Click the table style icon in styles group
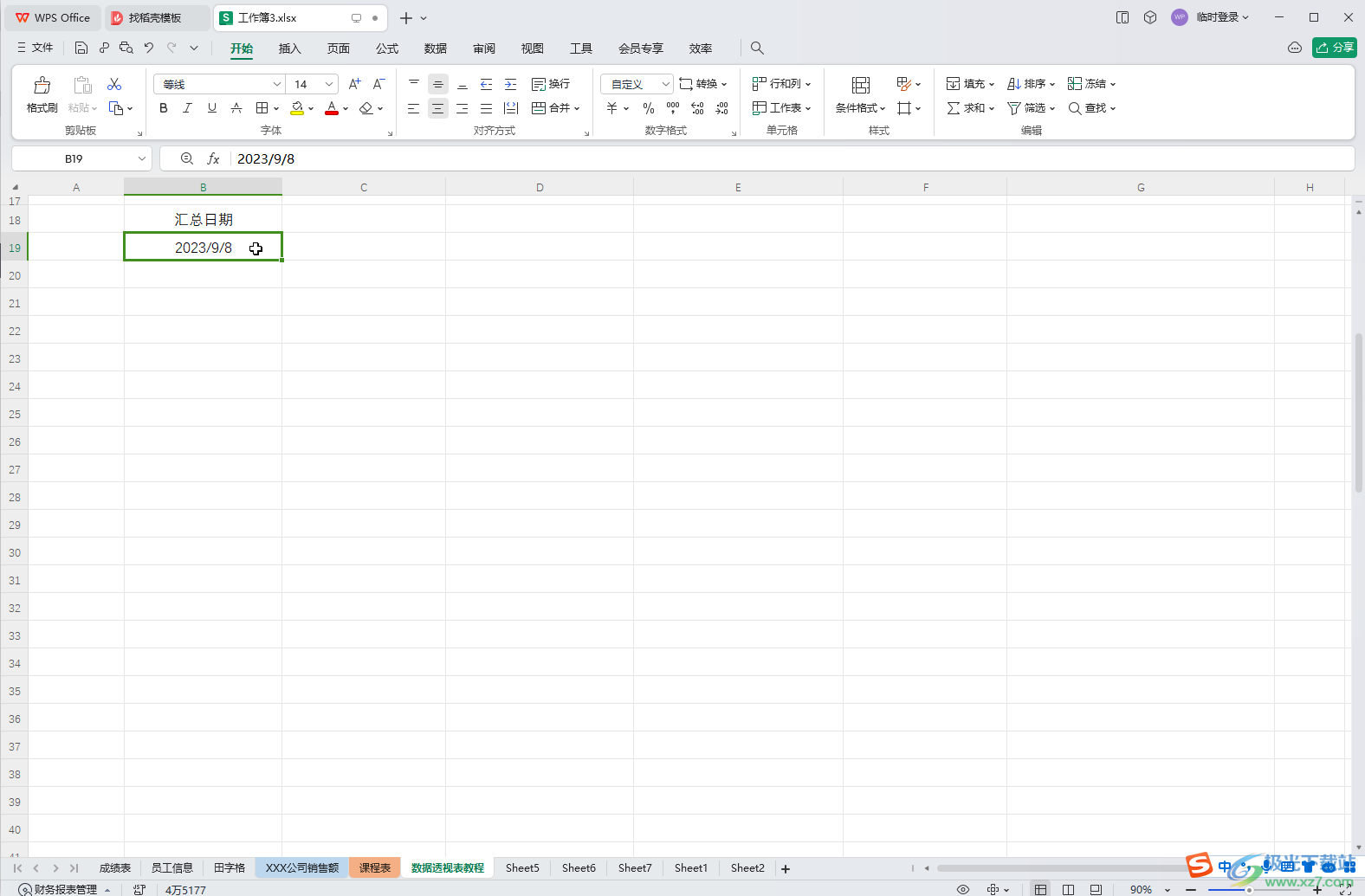This screenshot has height=896, width=1365. 903,84
